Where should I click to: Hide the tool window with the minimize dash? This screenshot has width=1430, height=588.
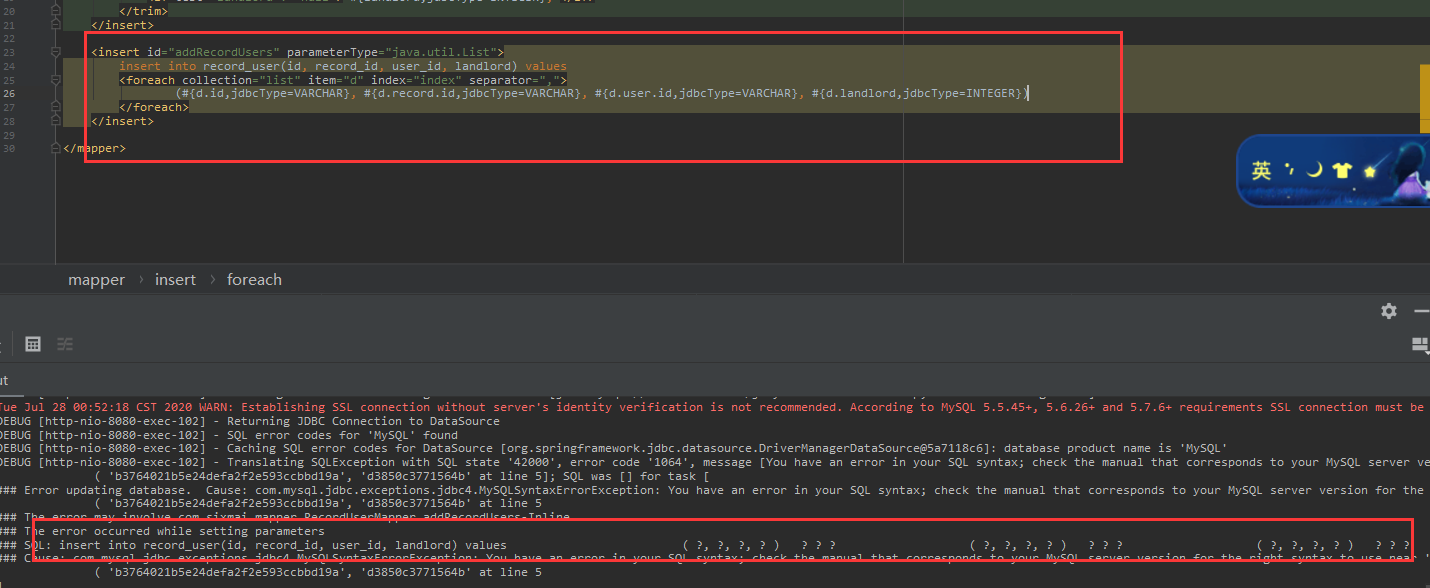point(1421,311)
